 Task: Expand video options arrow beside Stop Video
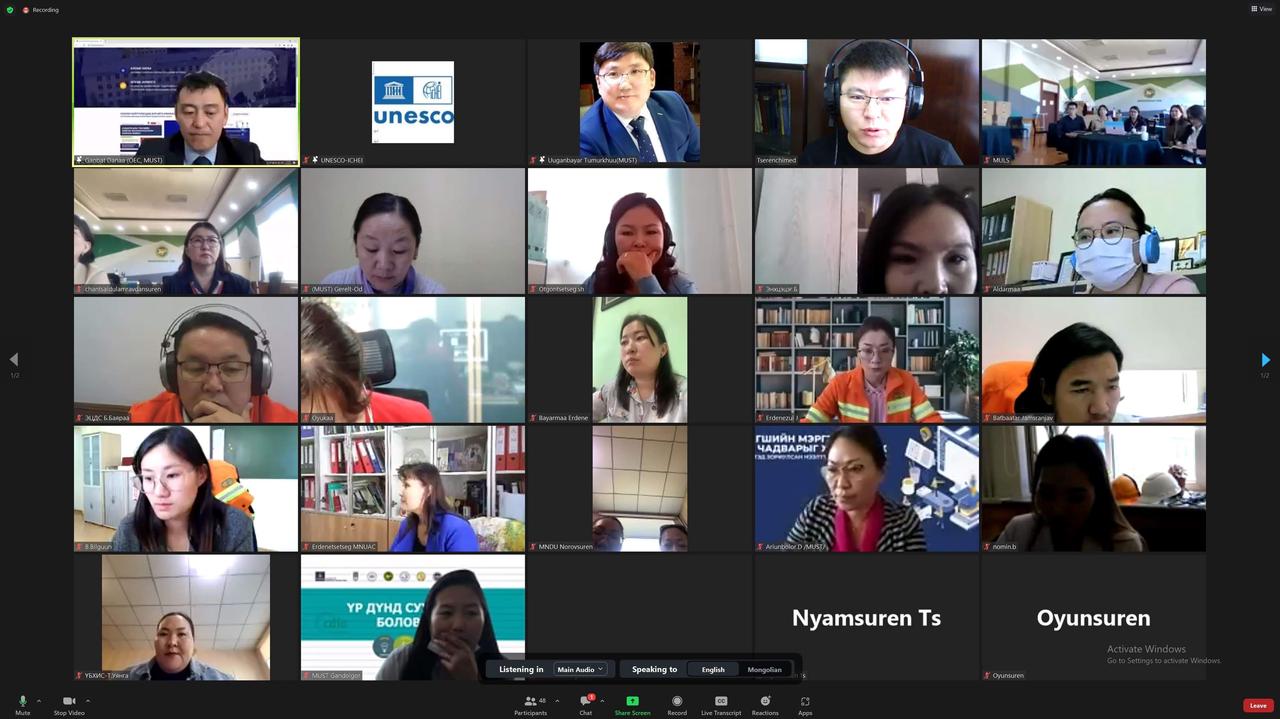coord(88,701)
